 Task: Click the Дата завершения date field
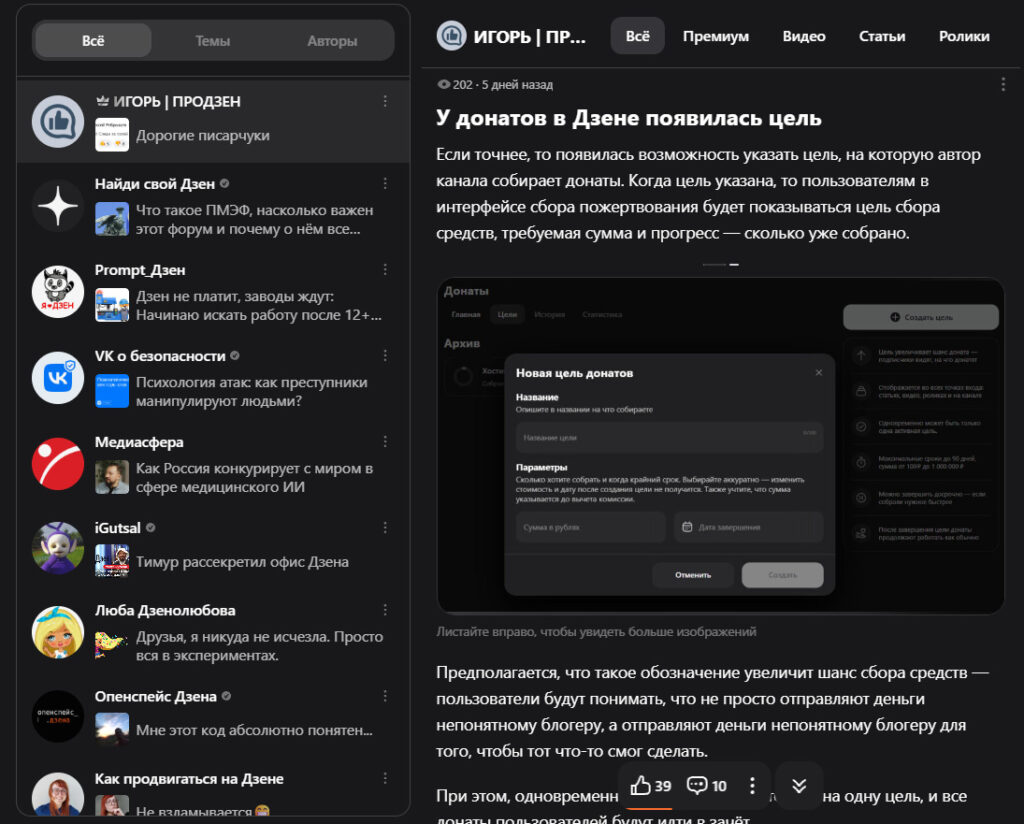click(x=748, y=528)
